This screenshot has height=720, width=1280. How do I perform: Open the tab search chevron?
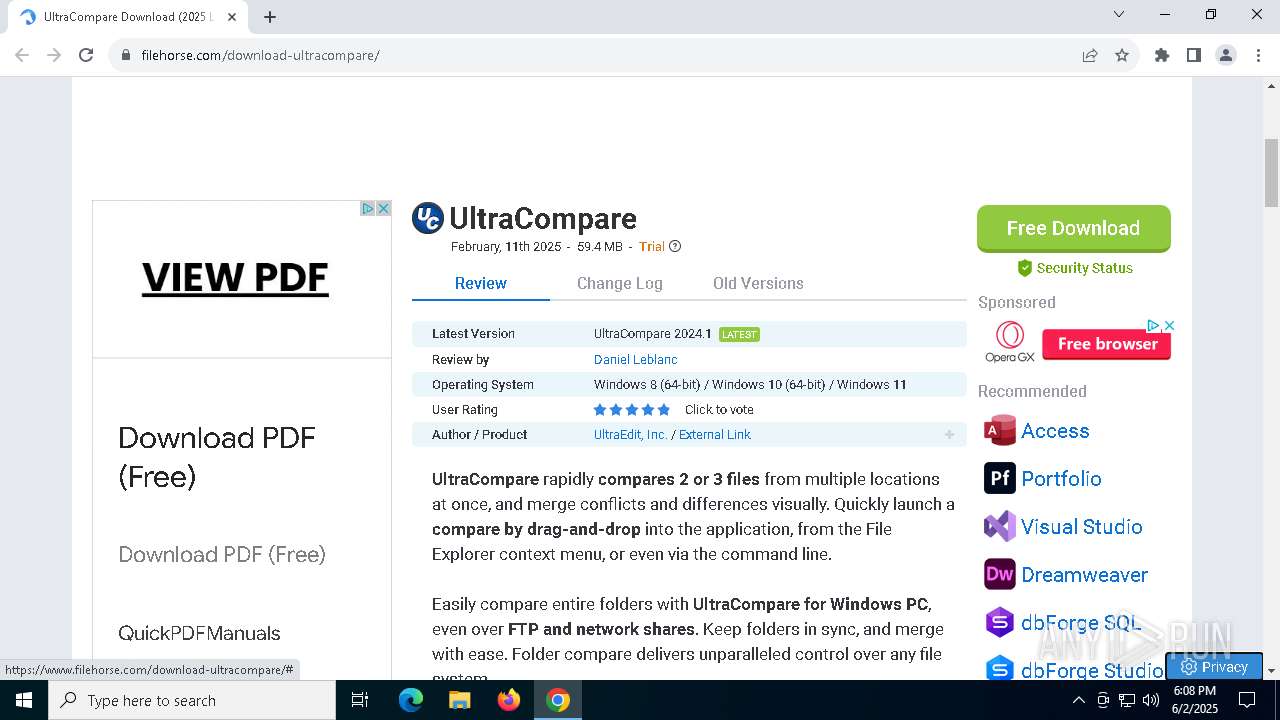click(1119, 14)
